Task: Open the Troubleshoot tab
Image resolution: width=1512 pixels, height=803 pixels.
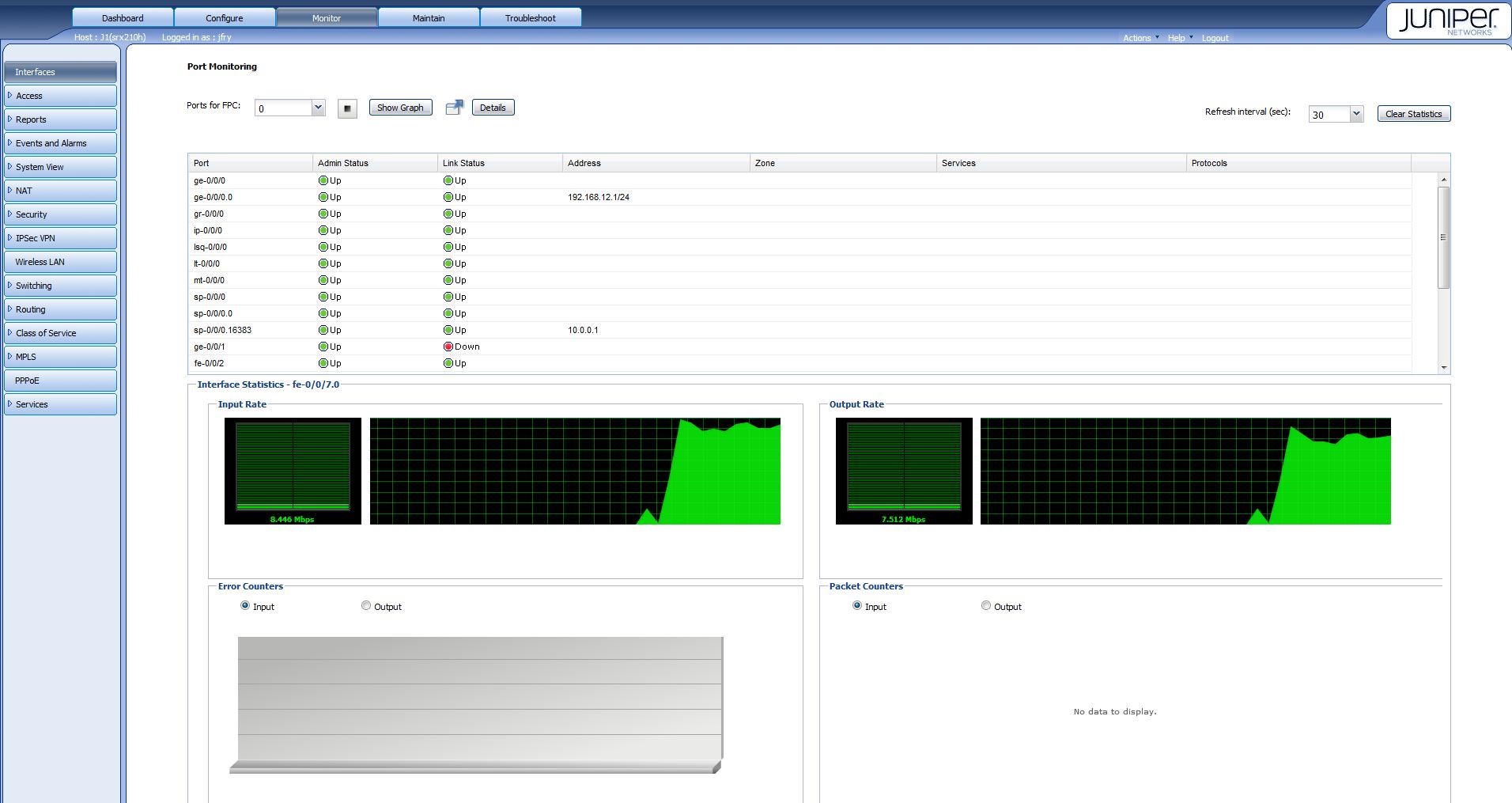Action: 531,17
